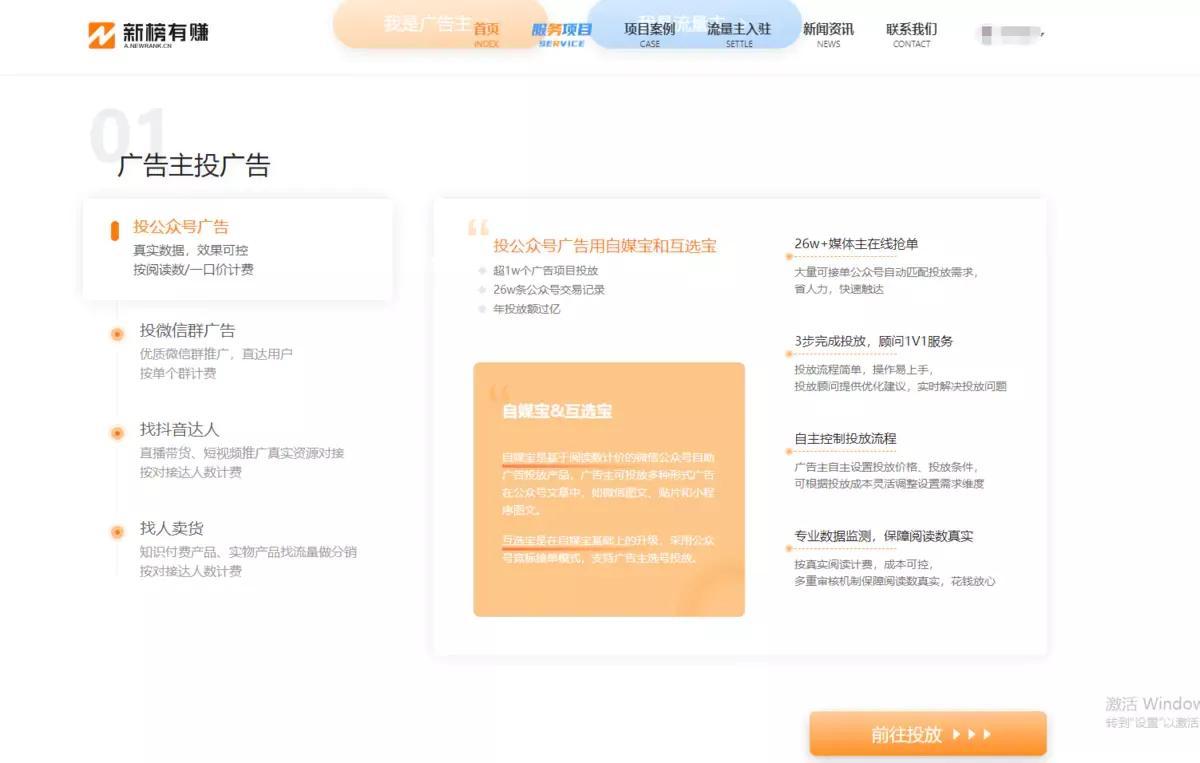Screen dimensions: 1200x763
Task: Click the heading 3步完成投放，顾问1V1服务
Action: pyautogui.click(x=874, y=341)
